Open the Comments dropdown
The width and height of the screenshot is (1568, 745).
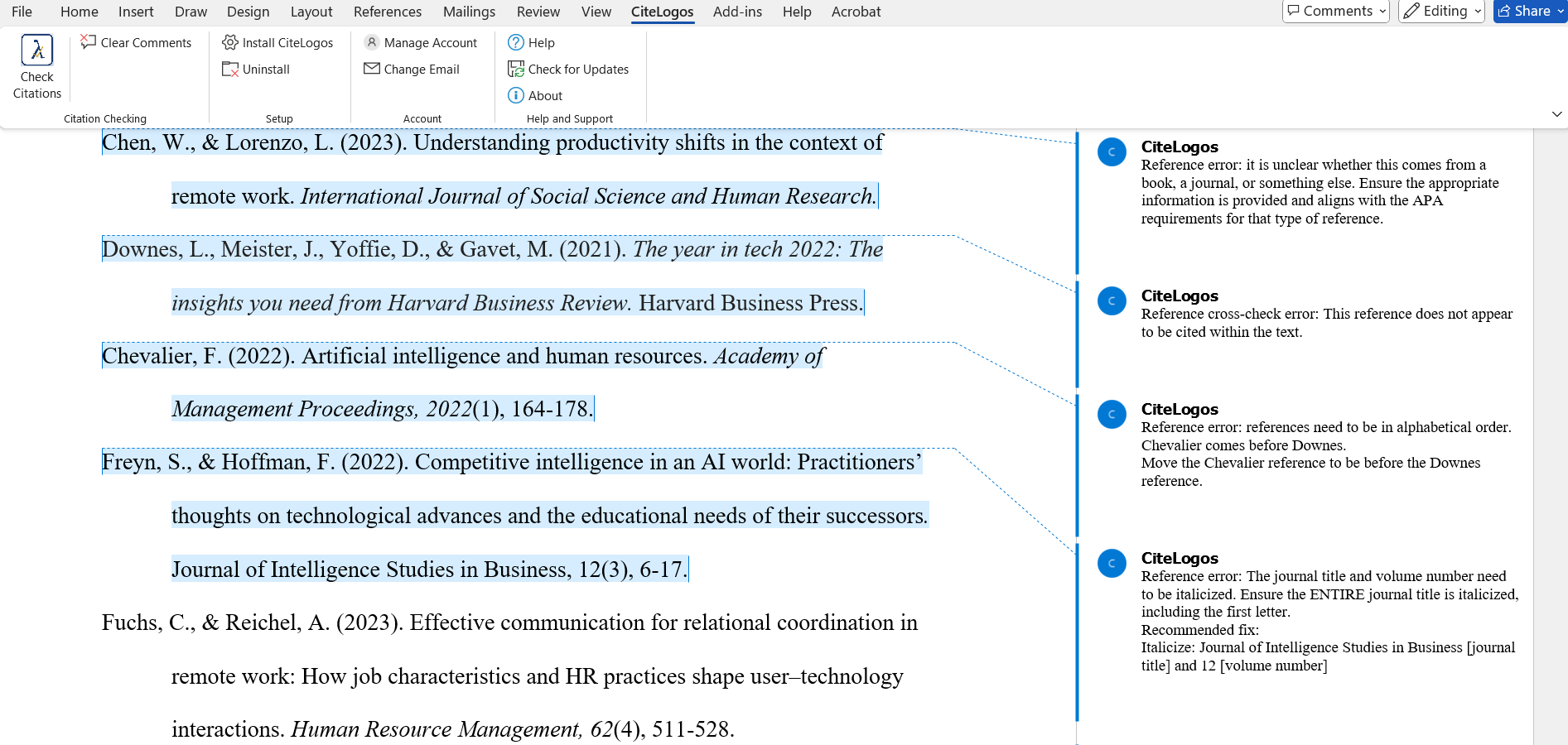click(x=1335, y=11)
